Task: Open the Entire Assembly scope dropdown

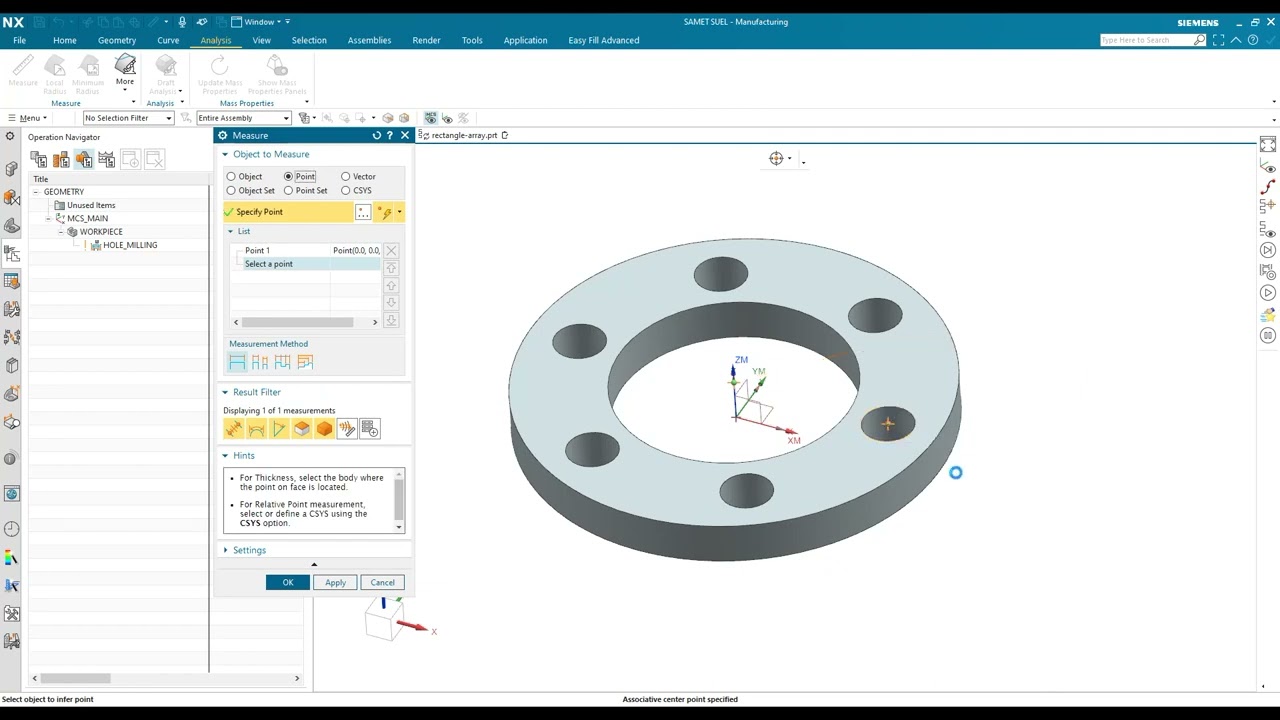Action: coord(243,118)
